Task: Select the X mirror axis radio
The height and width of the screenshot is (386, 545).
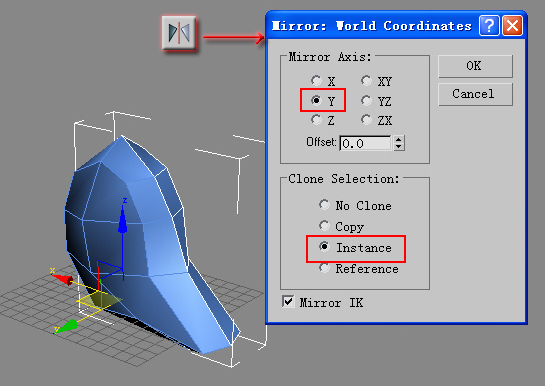Action: [316, 81]
